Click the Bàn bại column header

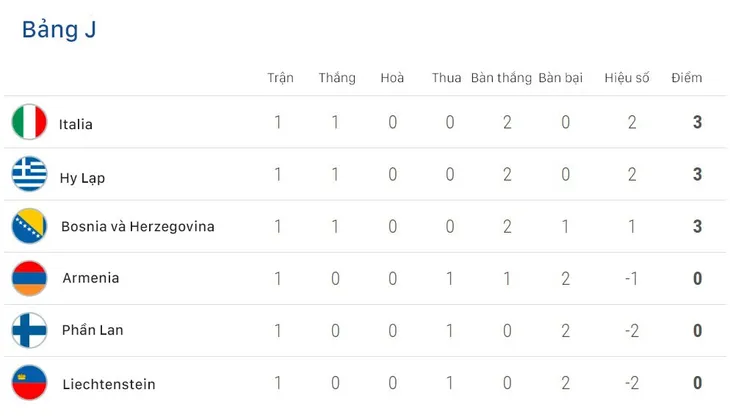pos(561,78)
